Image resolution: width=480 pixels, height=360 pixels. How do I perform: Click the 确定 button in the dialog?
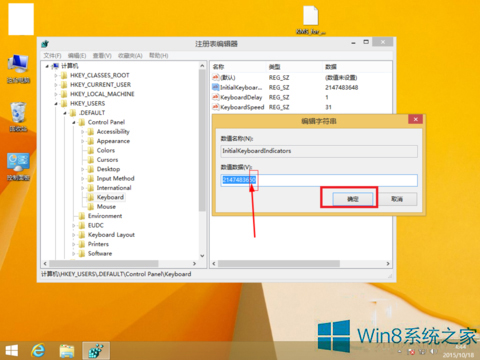click(x=353, y=199)
